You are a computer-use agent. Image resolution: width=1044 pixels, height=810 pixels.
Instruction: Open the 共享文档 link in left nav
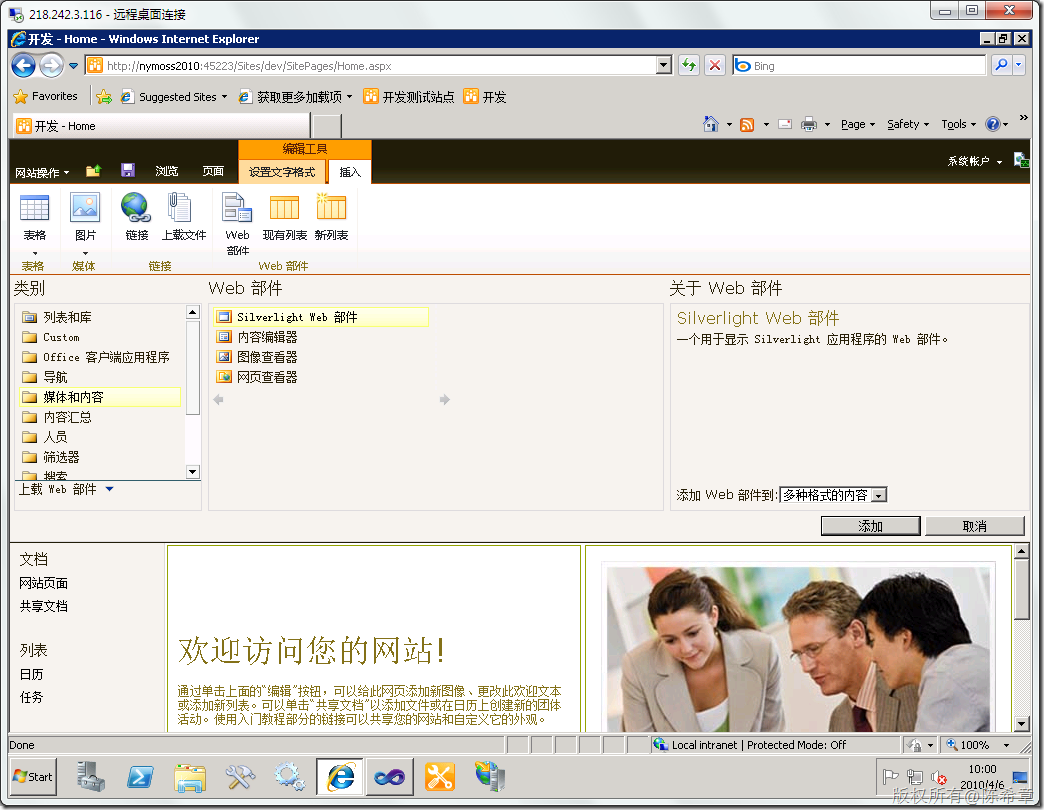pos(43,606)
